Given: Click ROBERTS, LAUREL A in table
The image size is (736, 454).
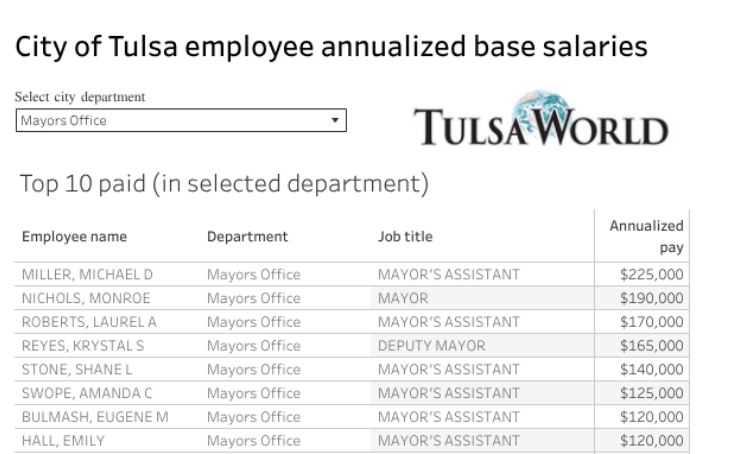Looking at the screenshot, I should tap(89, 322).
